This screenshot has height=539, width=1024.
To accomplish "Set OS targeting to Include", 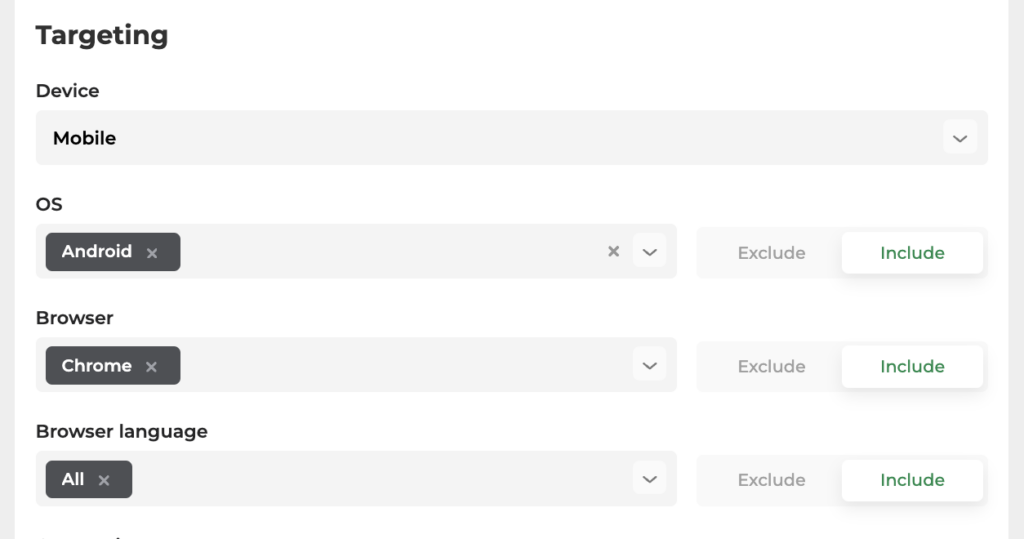I will point(912,253).
